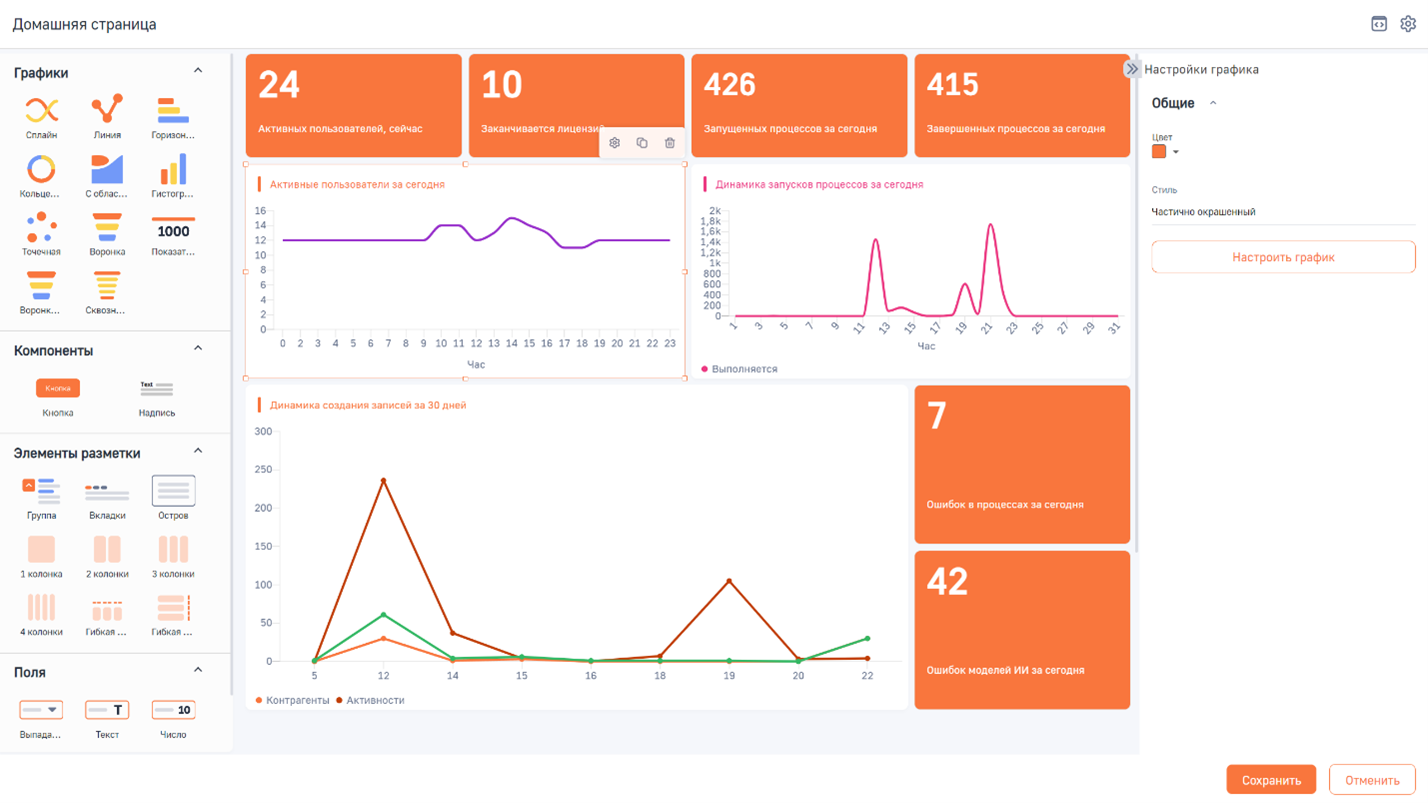This screenshot has height=803, width=1428.
Task: Select the Сквозн... funnel chart icon
Action: 107,293
